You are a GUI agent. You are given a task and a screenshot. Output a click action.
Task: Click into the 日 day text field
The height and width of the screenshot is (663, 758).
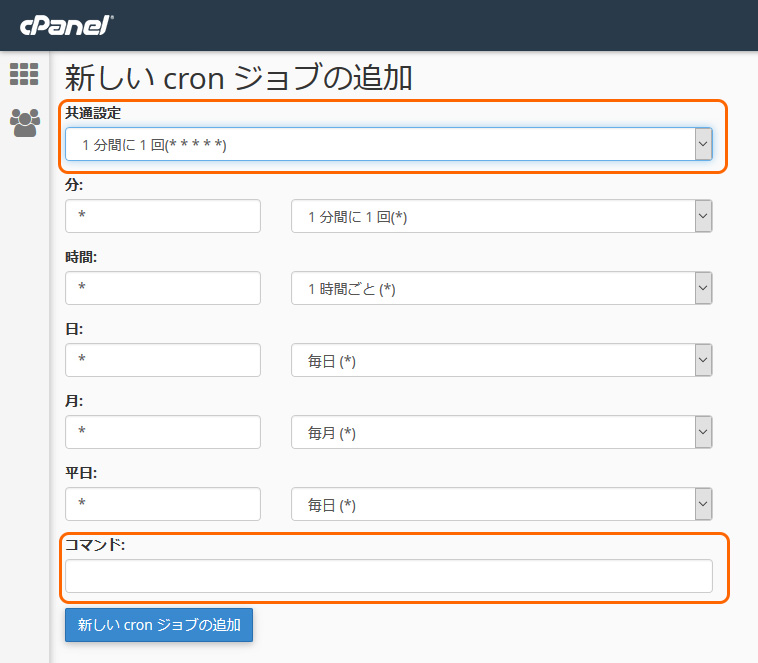[163, 360]
